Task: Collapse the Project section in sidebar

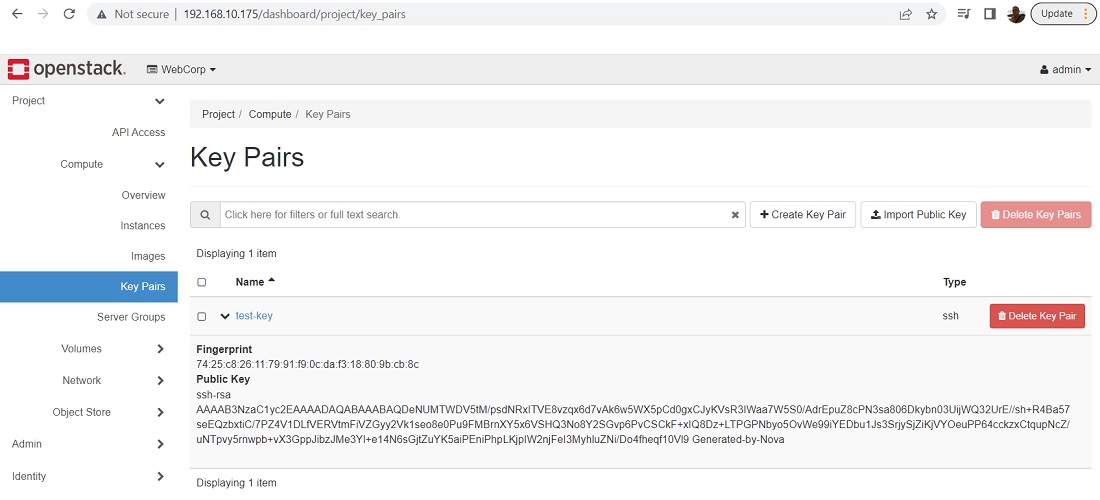Action: click(160, 101)
